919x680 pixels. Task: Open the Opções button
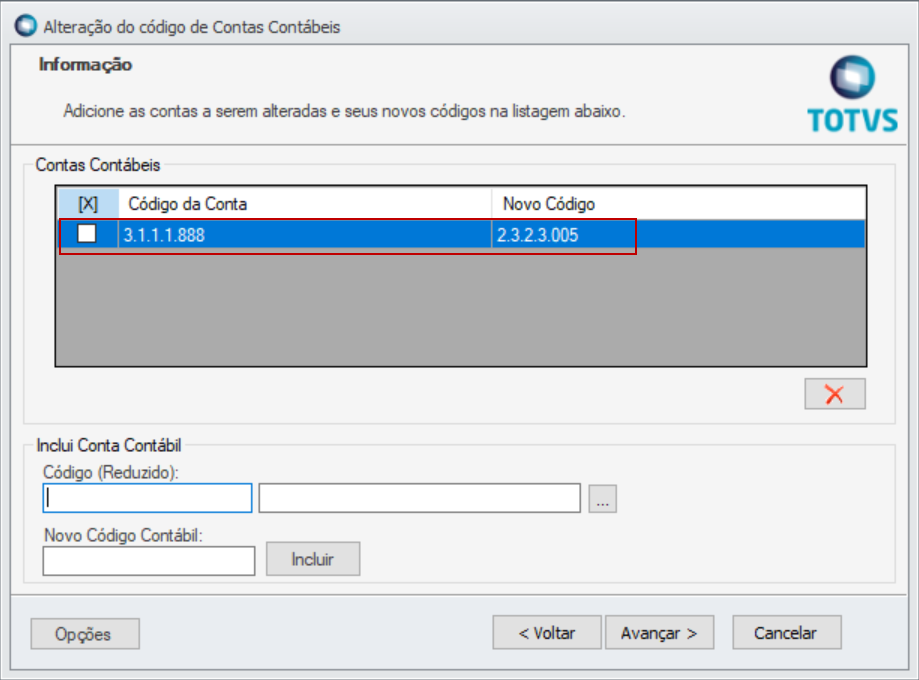tap(85, 634)
